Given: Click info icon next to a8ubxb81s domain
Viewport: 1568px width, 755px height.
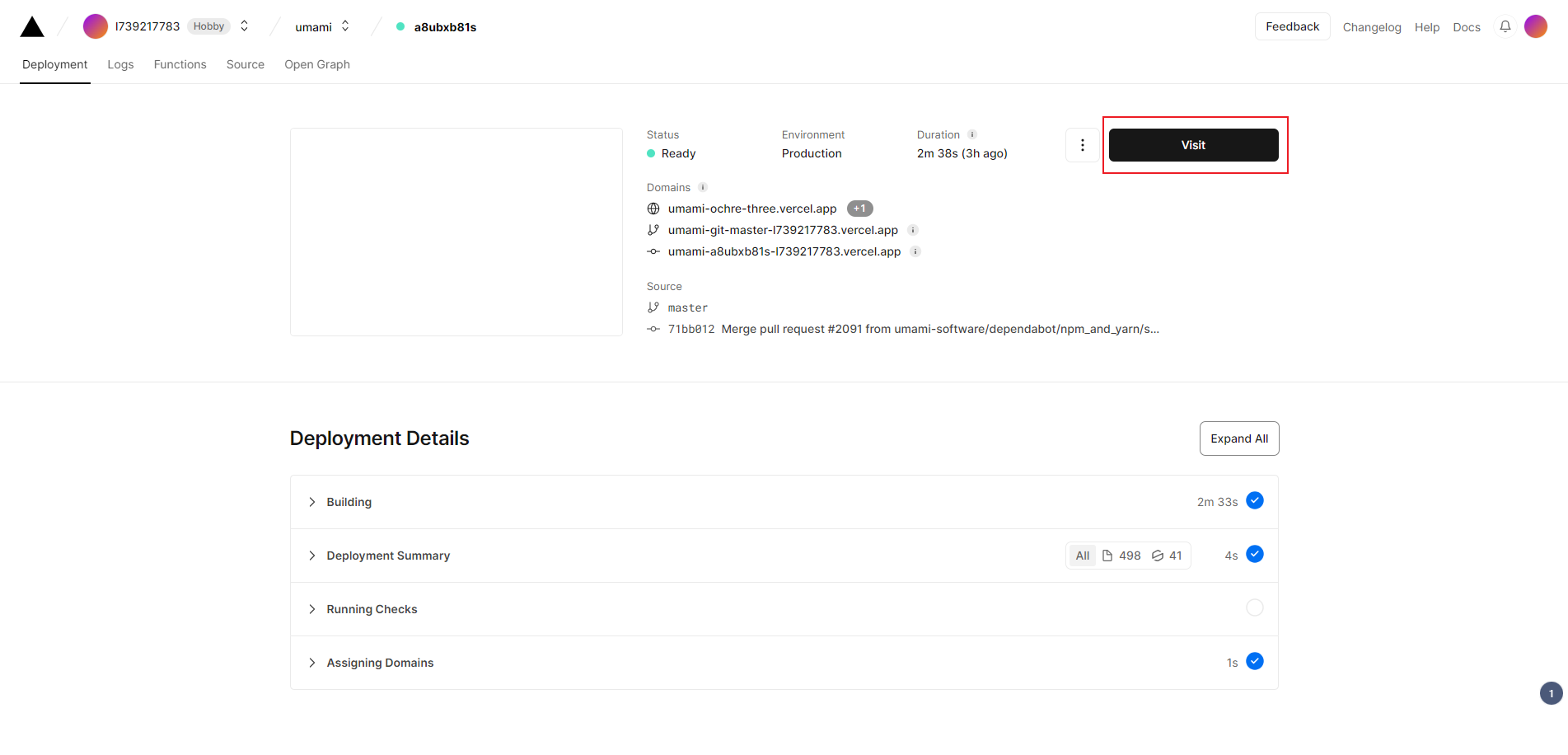Looking at the screenshot, I should click(915, 251).
